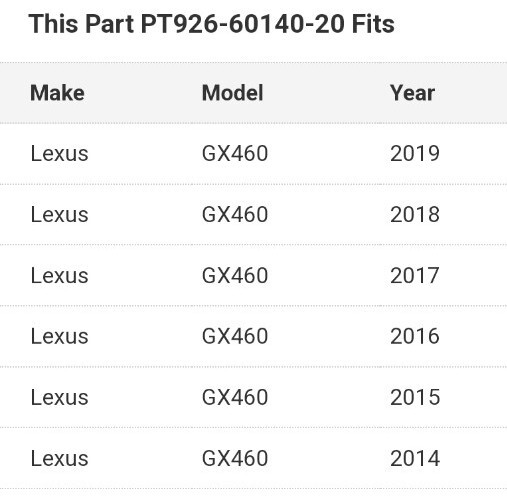
Task: Select the 2014 year cell
Action: click(x=415, y=458)
